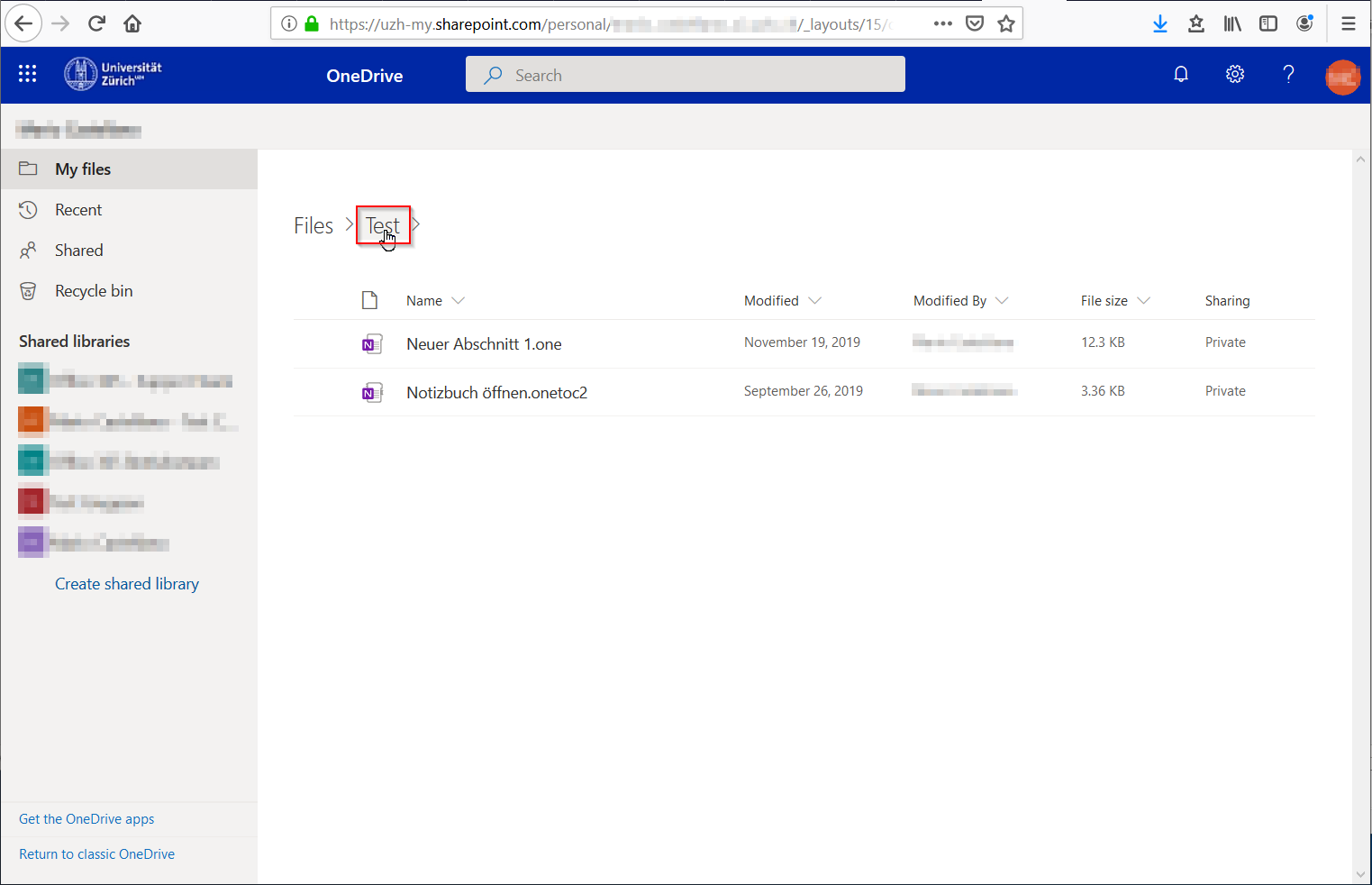Screen dimensions: 1372x885
Task: Click the OneDrive header title
Action: 364,76
